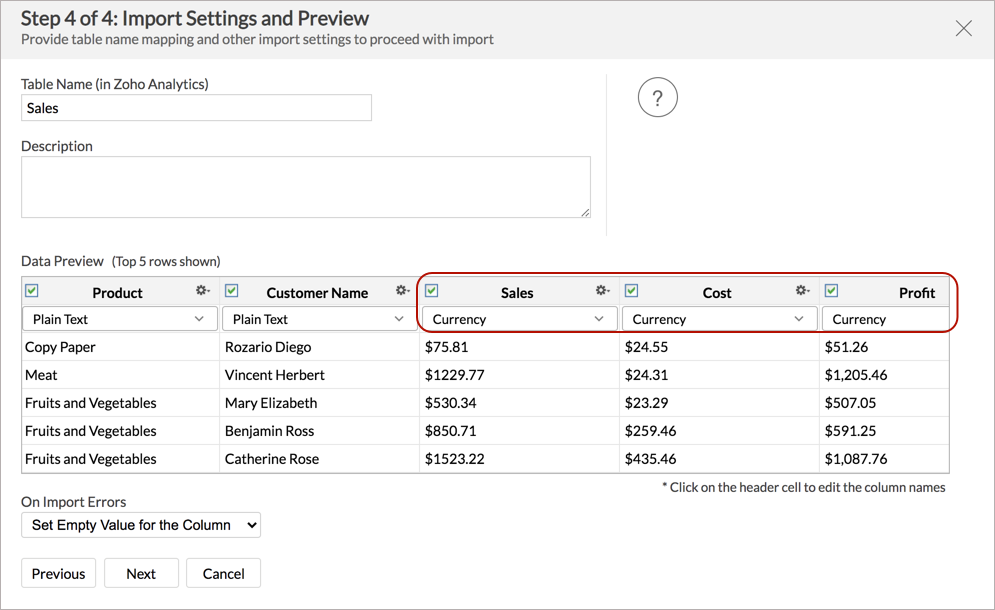Click inside the Table Name field
The width and height of the screenshot is (995, 610).
coord(196,108)
